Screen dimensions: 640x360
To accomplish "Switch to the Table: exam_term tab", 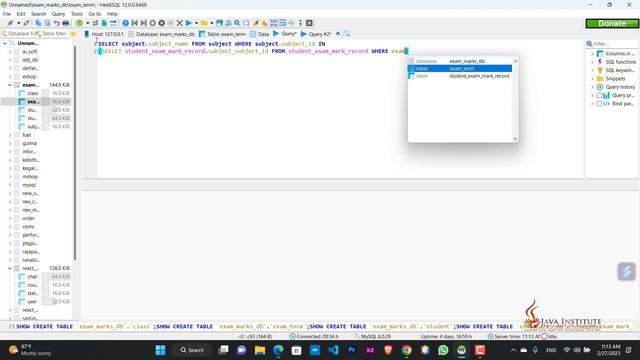I will point(222,34).
